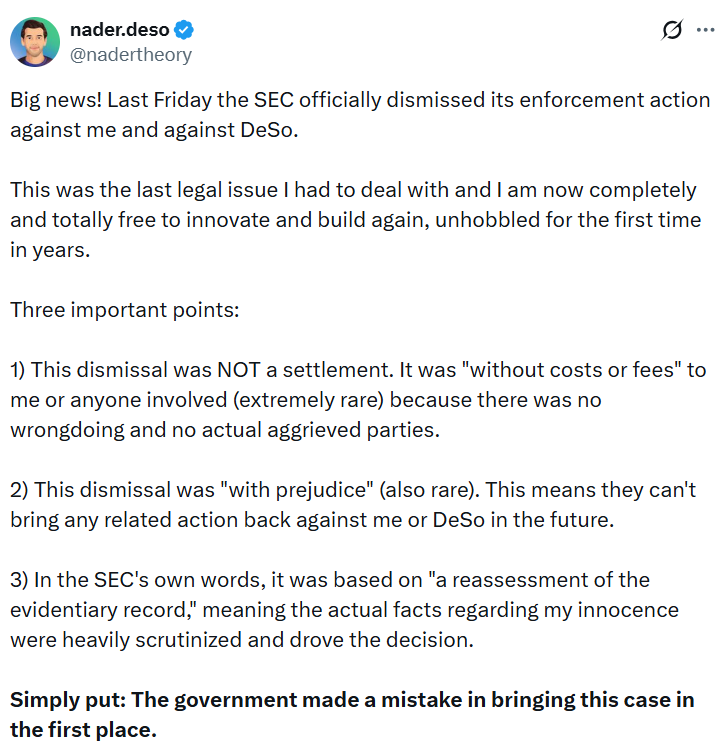The width and height of the screenshot is (726, 751).
Task: Click the paragraph starting "This was the last legal issue"
Action: click(x=355, y=220)
